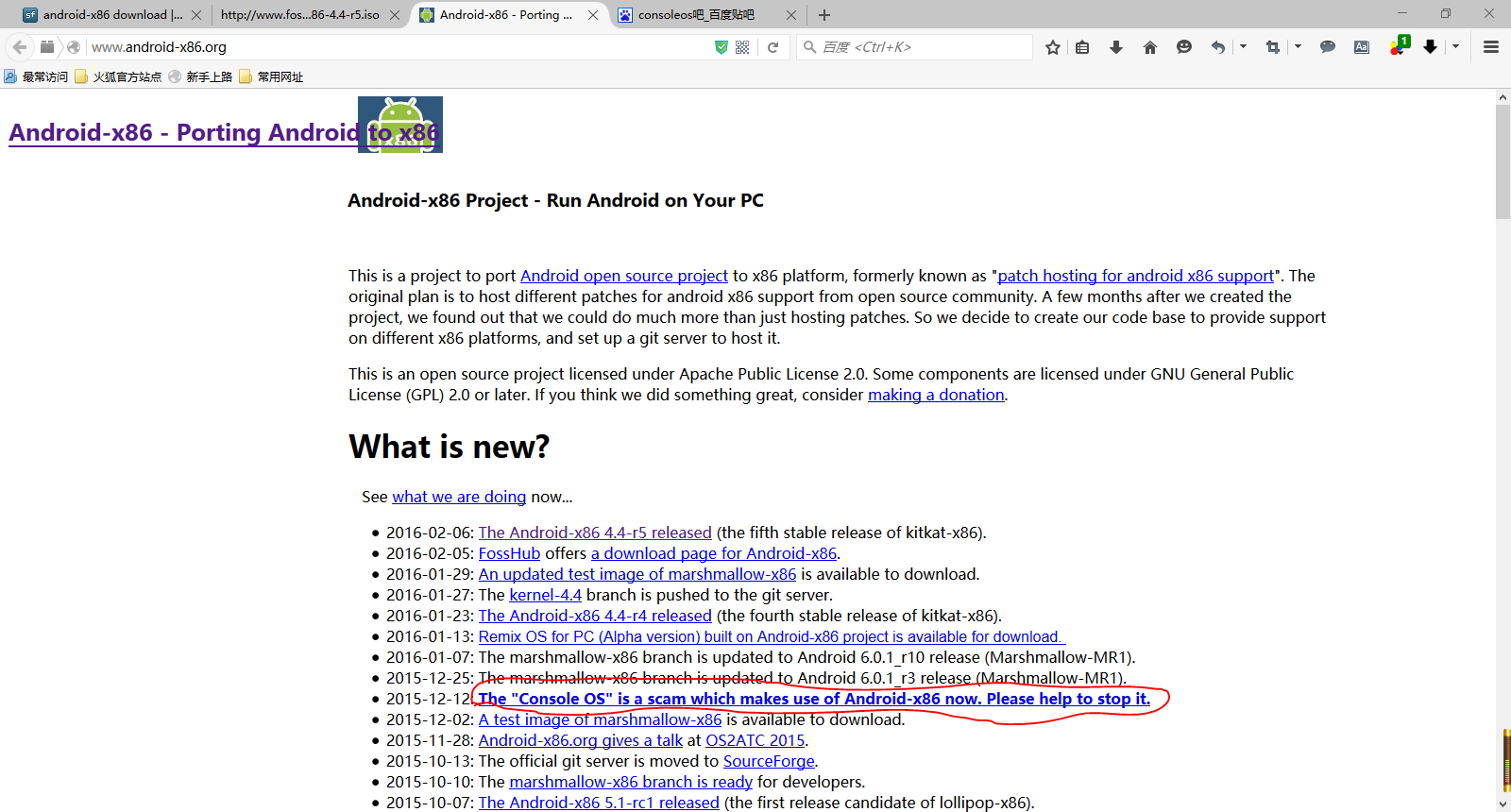Open the hamburger menu

click(x=1491, y=47)
